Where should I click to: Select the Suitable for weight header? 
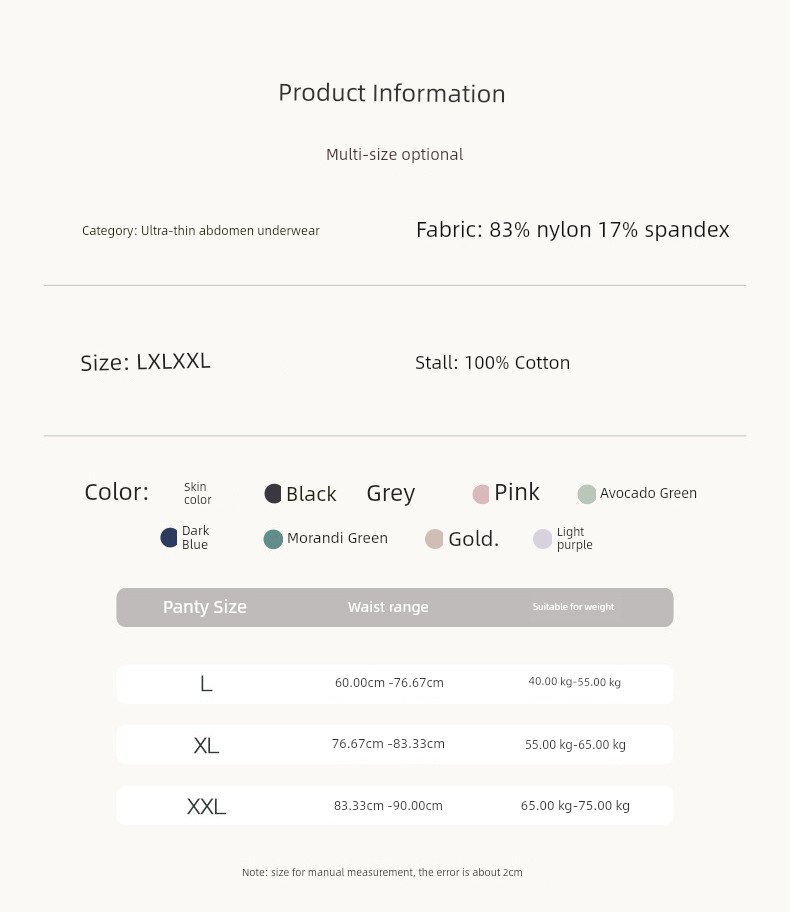coord(573,607)
